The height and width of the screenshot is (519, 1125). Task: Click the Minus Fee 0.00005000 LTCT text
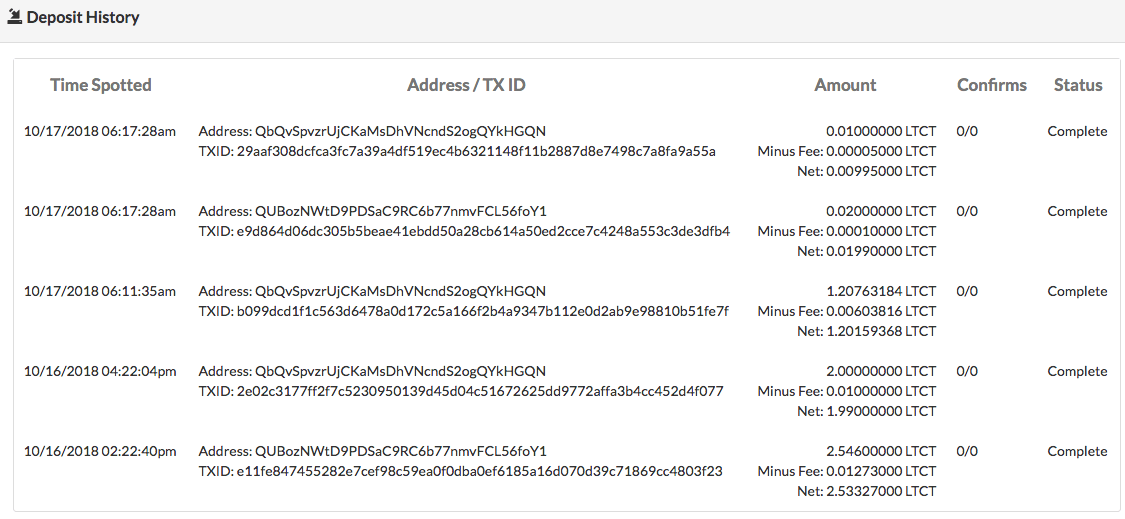(847, 151)
